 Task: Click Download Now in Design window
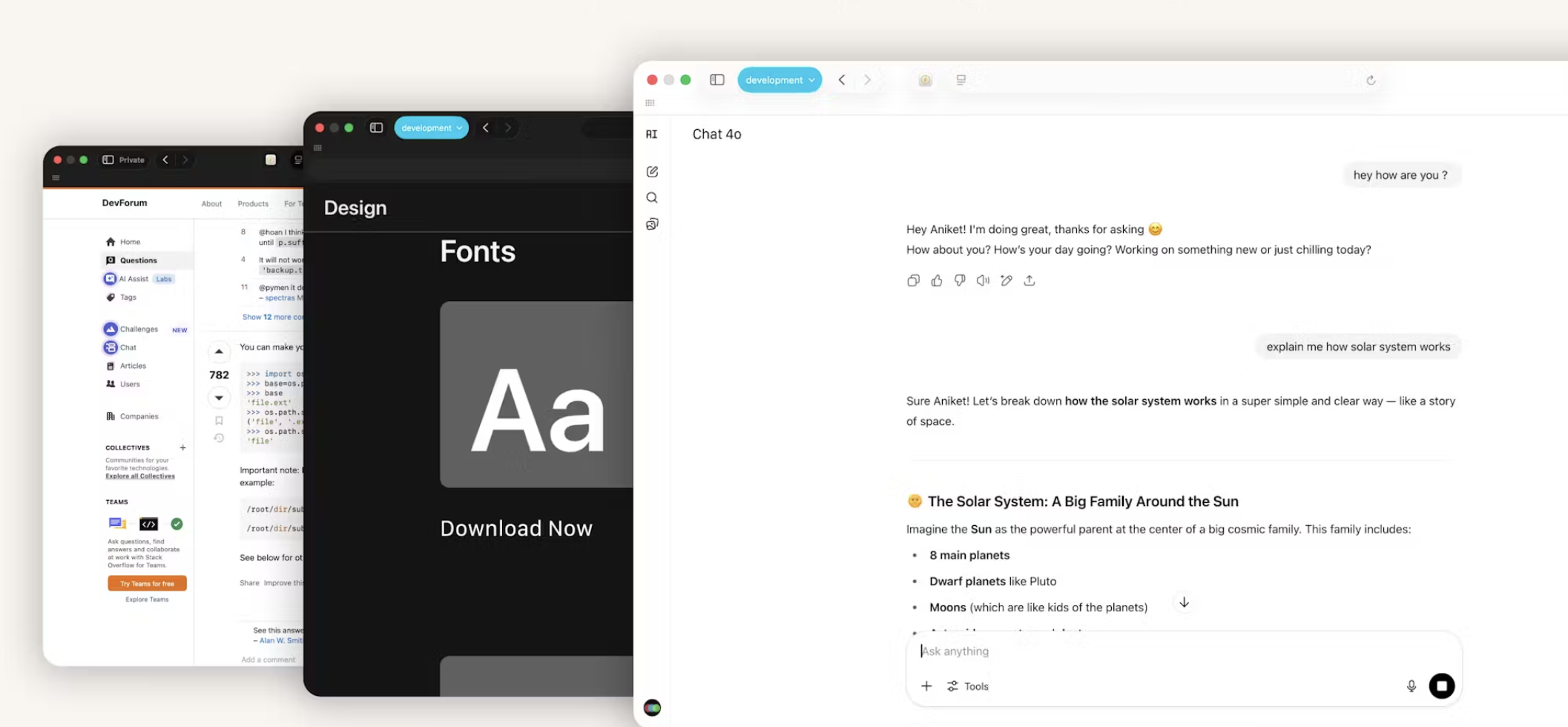(516, 528)
